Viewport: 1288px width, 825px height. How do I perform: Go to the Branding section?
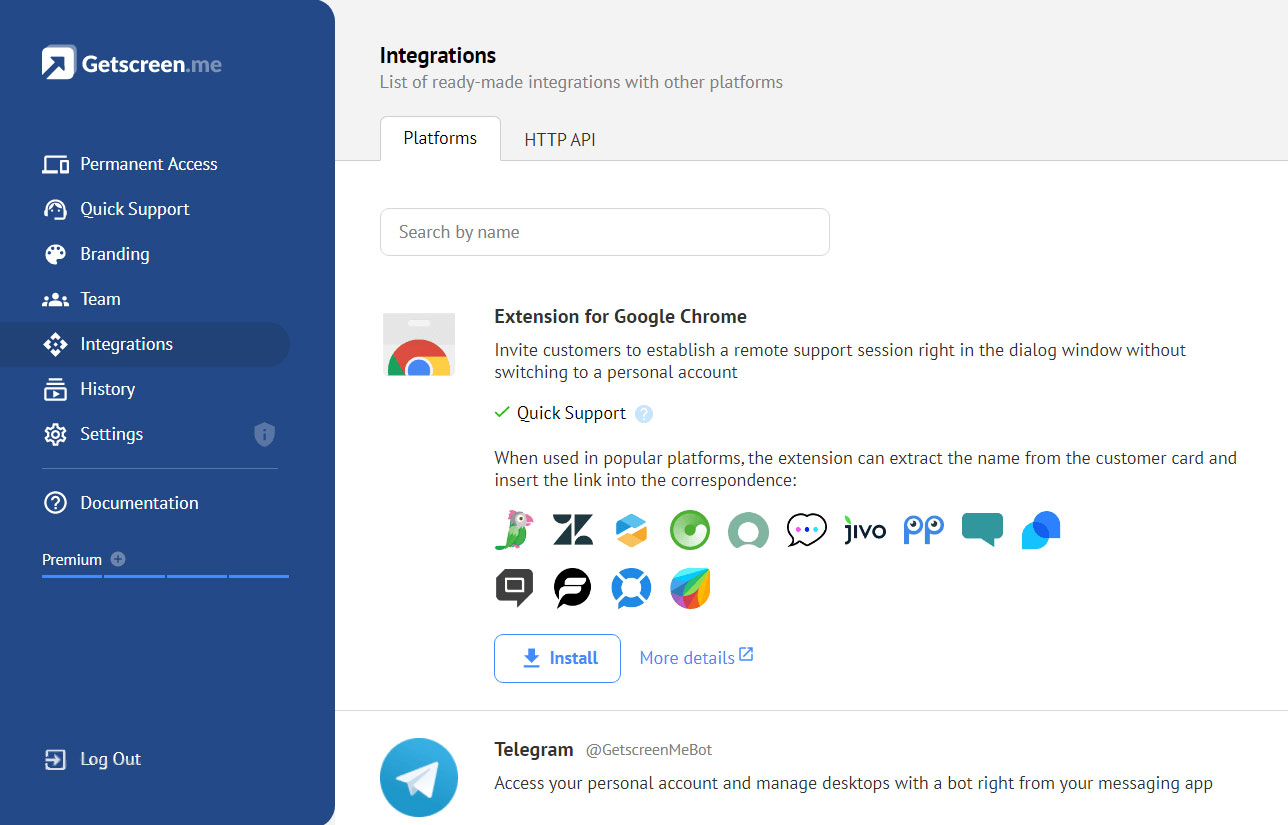tap(114, 254)
